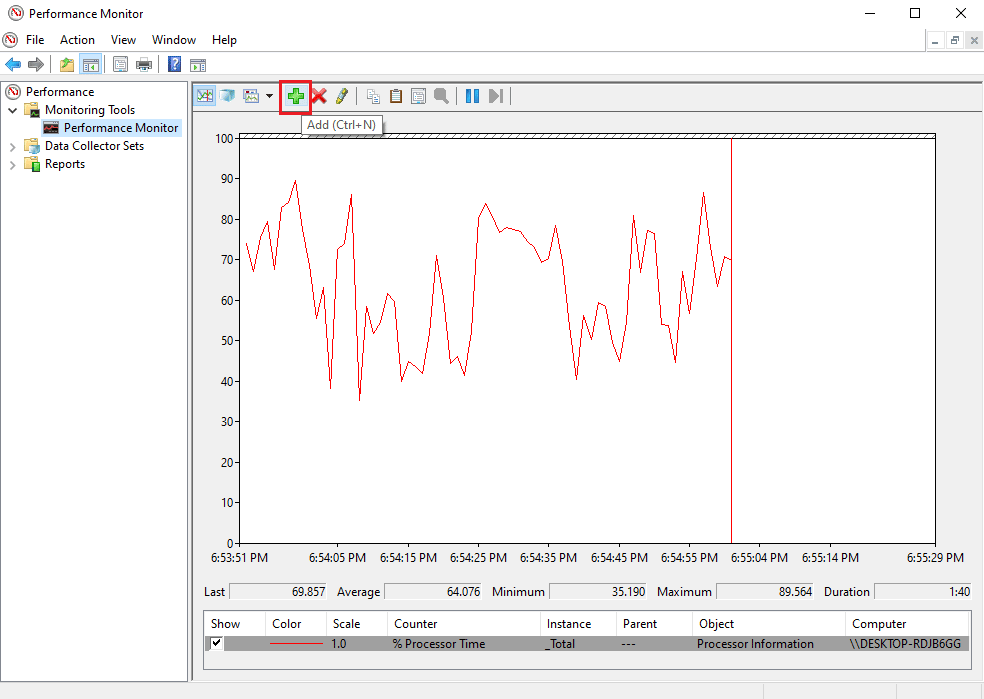Click the Duration value field 1:40
This screenshot has width=984, height=699.
pos(922,592)
